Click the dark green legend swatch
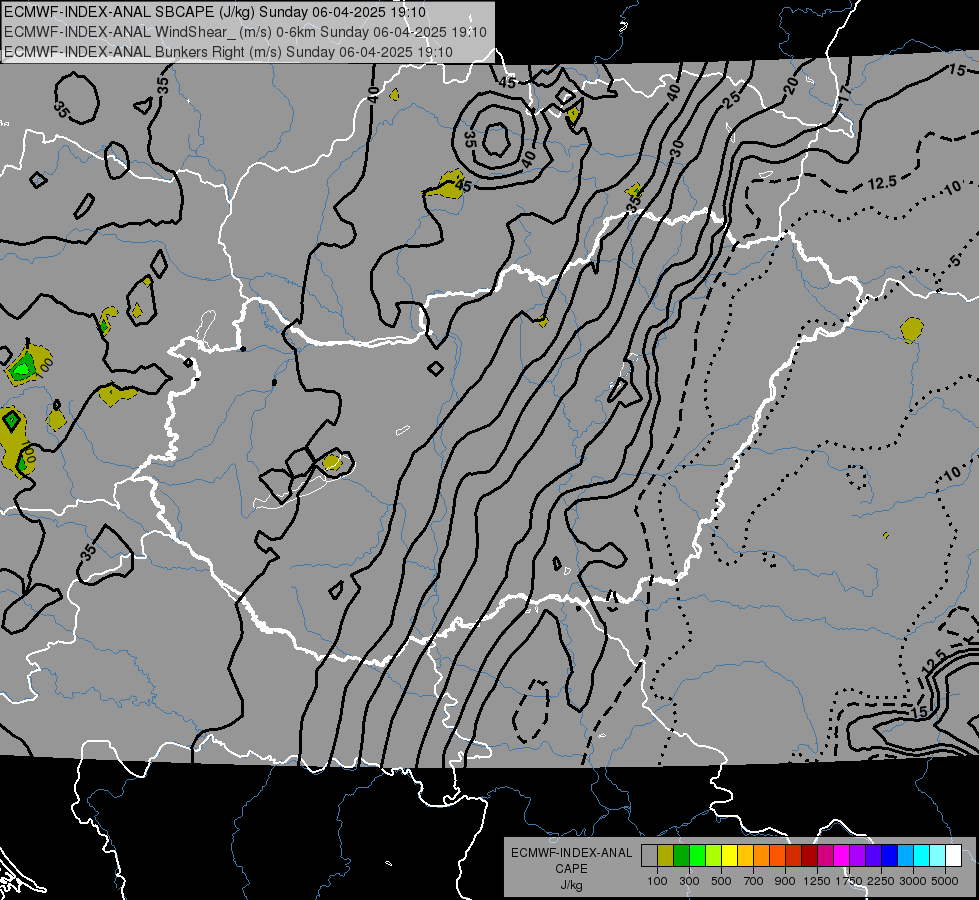Image resolution: width=979 pixels, height=900 pixels. click(x=681, y=855)
